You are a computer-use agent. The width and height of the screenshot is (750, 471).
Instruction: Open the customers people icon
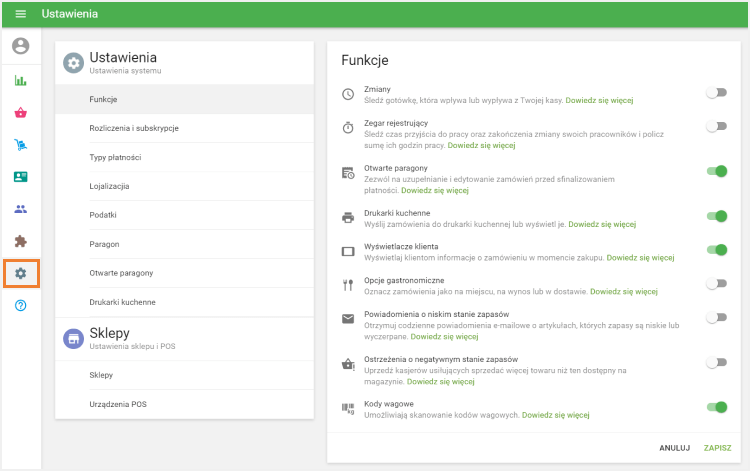20,209
